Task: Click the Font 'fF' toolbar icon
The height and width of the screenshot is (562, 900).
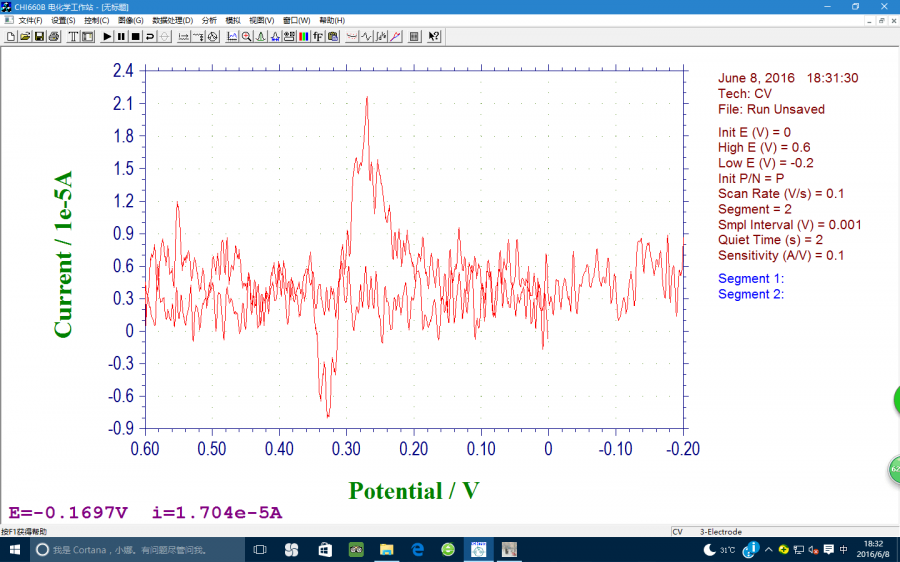Action: click(x=317, y=37)
